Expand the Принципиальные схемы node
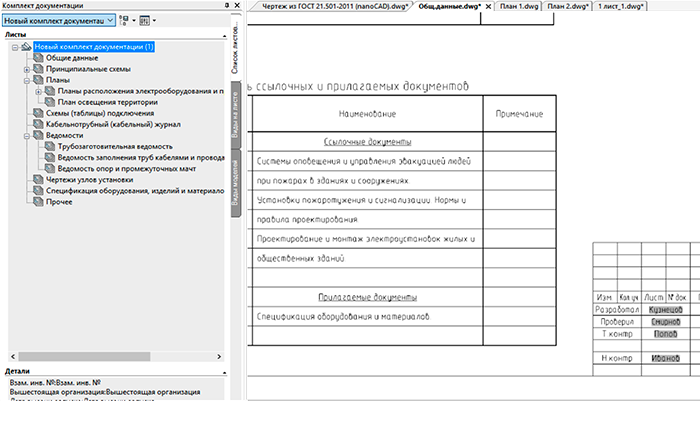Image resolution: width=700 pixels, height=448 pixels. (27, 69)
